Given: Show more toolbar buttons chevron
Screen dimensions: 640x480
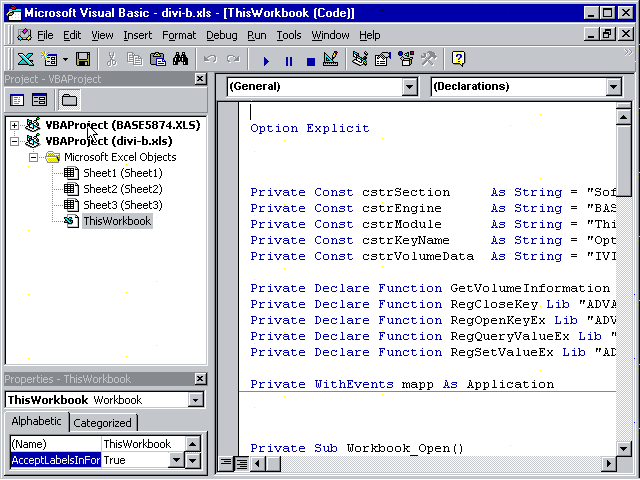Looking at the screenshot, I should [628, 52].
